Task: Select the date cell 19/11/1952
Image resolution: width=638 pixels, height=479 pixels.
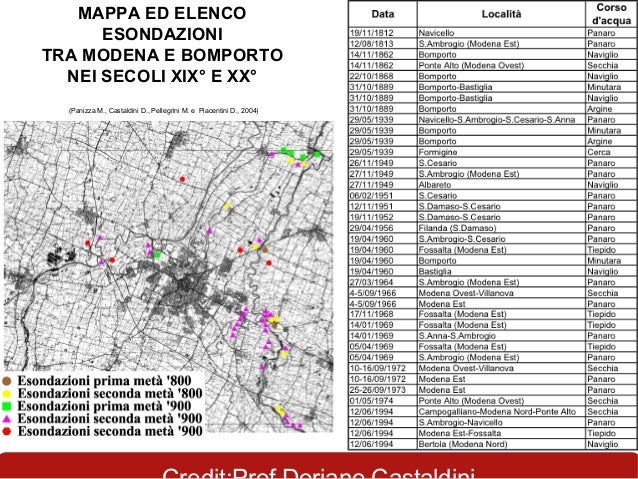Action: [x=382, y=217]
